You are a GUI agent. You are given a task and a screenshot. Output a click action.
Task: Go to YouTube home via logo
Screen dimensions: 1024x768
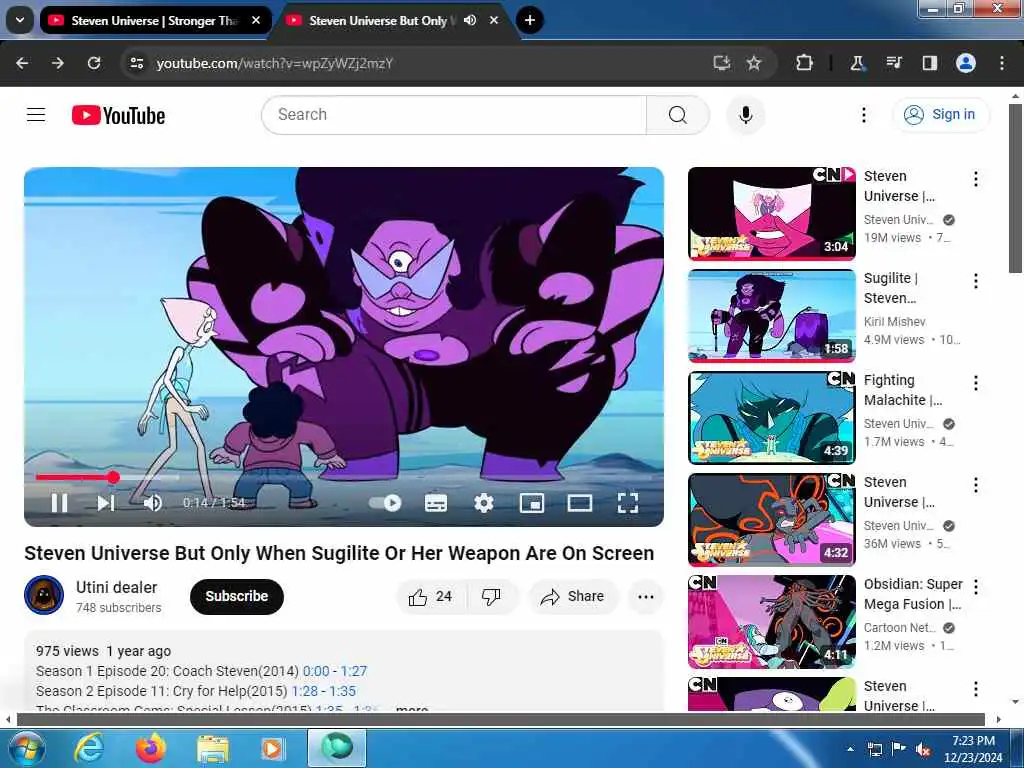[x=118, y=116]
